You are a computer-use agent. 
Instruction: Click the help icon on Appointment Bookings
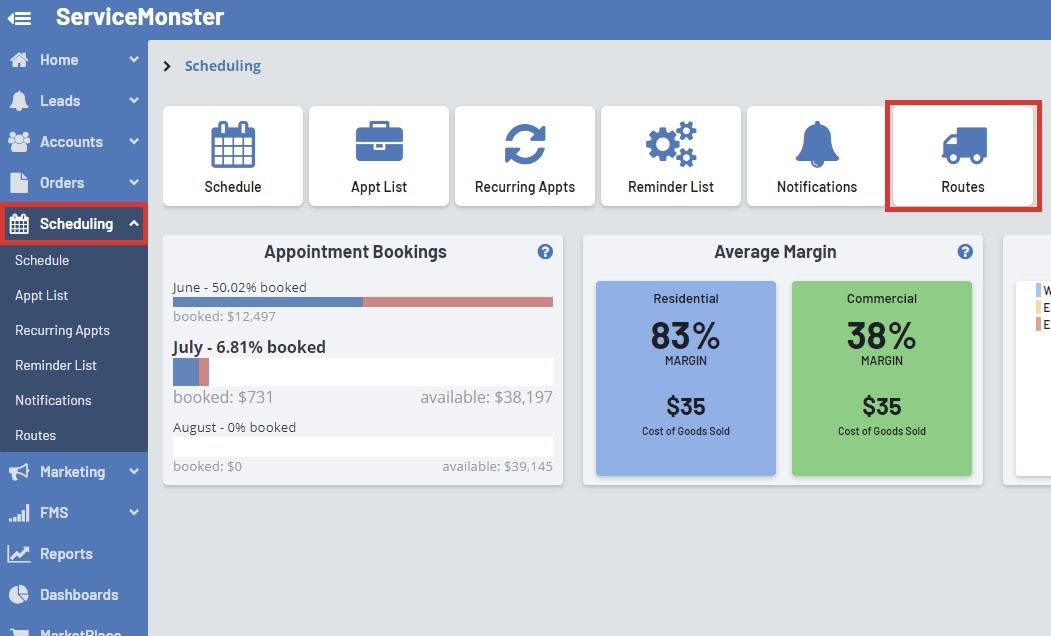[x=545, y=252]
